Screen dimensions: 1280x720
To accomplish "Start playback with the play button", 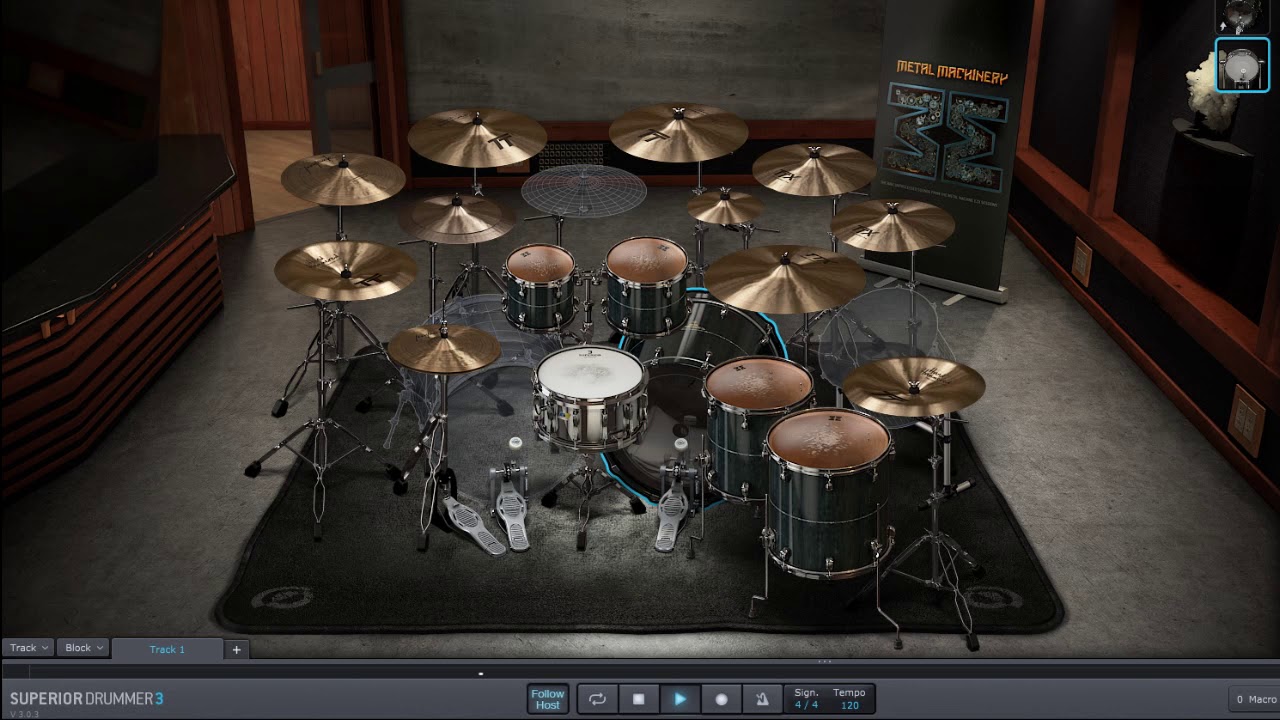I will click(680, 699).
